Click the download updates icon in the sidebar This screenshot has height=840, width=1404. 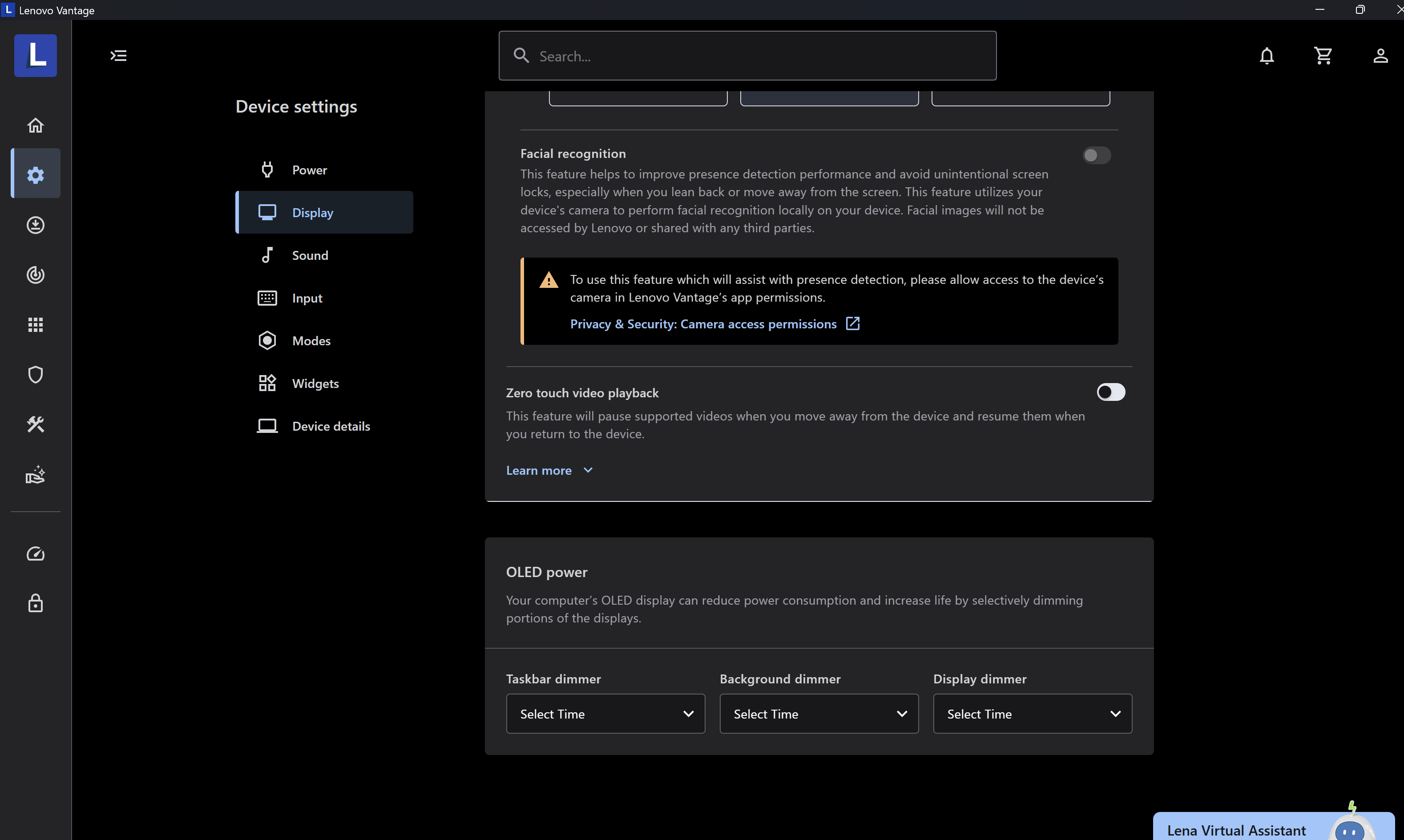pyautogui.click(x=36, y=225)
